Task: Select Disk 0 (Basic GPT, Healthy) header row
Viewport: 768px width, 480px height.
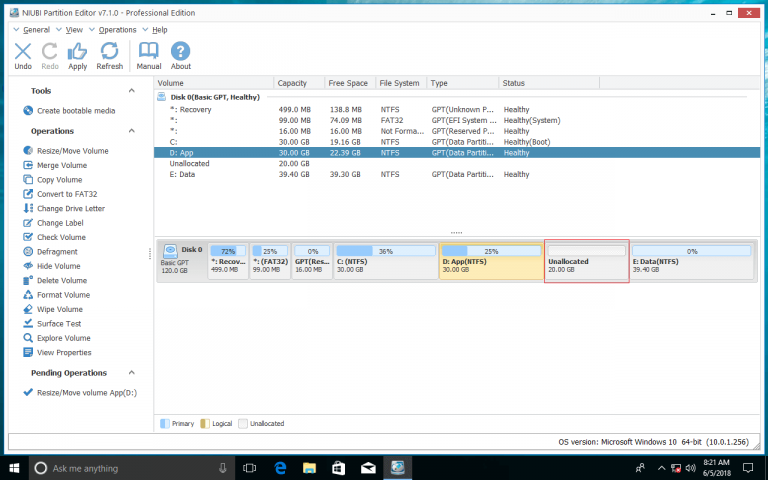Action: (x=457, y=97)
